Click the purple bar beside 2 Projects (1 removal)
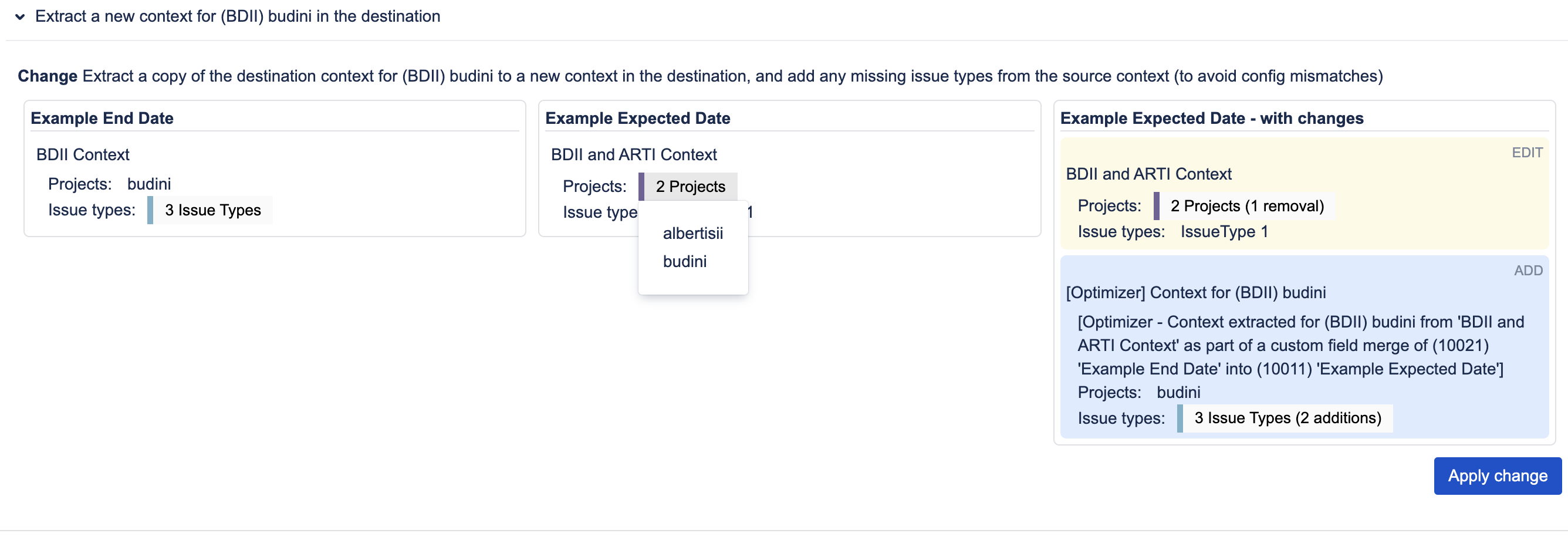Viewport: 1568px width, 540px height. 1157,206
